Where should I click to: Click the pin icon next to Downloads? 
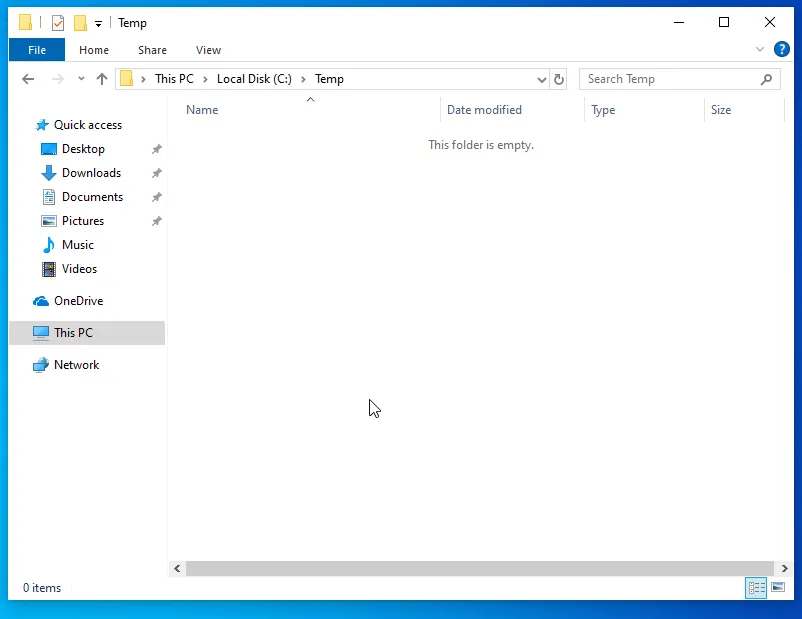coord(157,173)
